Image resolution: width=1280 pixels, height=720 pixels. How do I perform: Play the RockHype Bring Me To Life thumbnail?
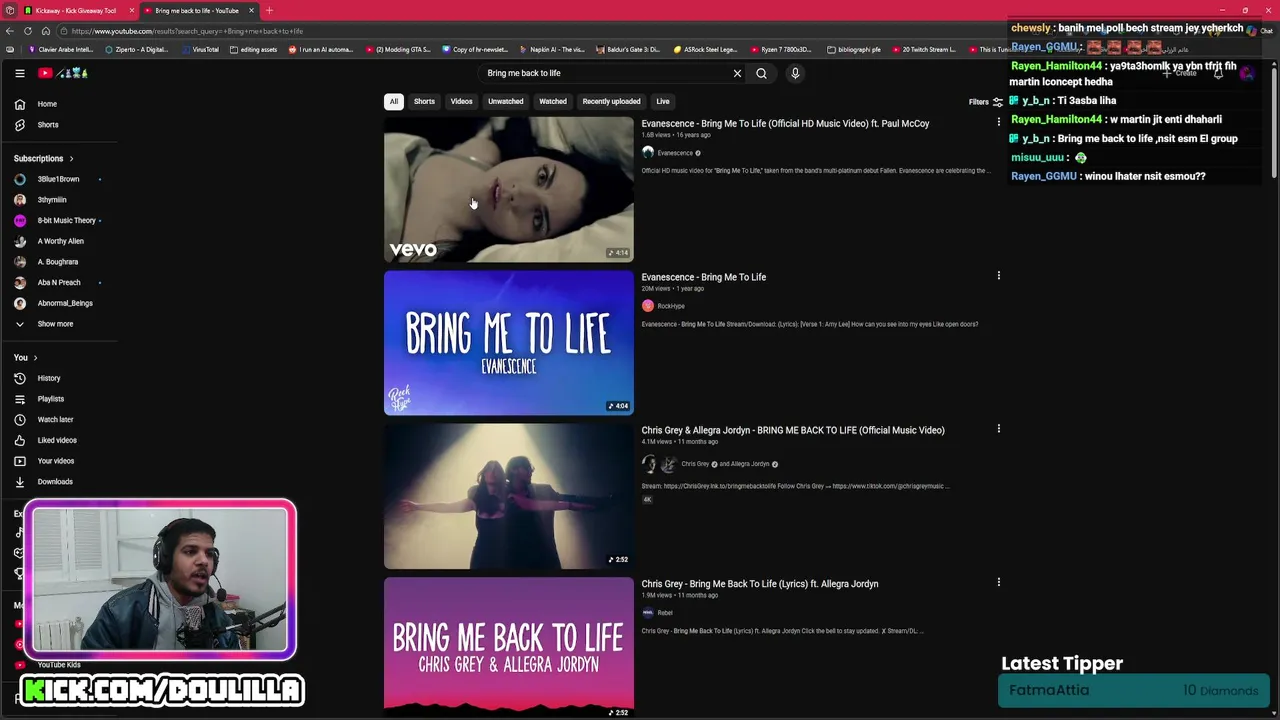click(508, 342)
